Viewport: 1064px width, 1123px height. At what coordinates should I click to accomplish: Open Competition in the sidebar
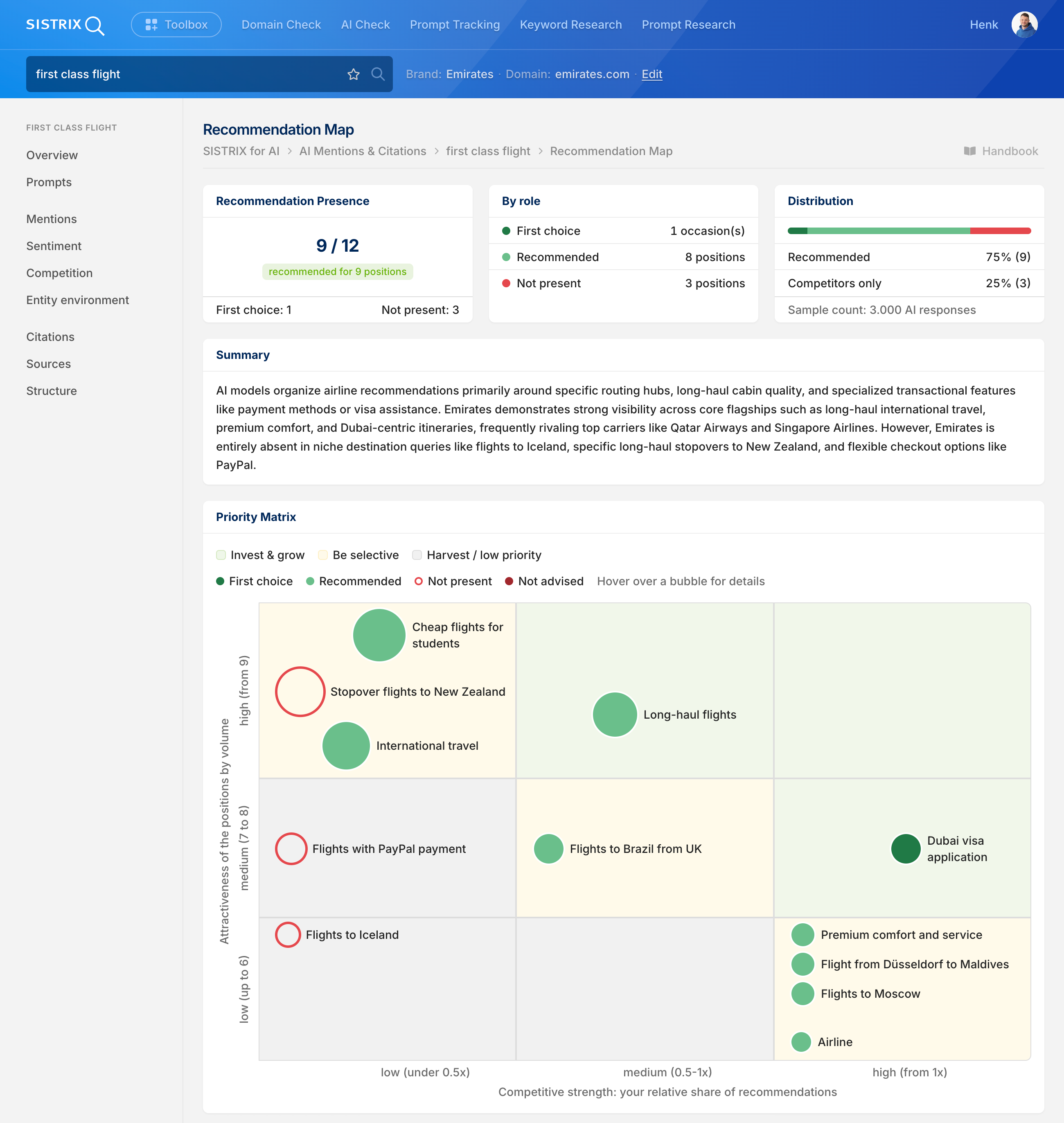tap(60, 273)
